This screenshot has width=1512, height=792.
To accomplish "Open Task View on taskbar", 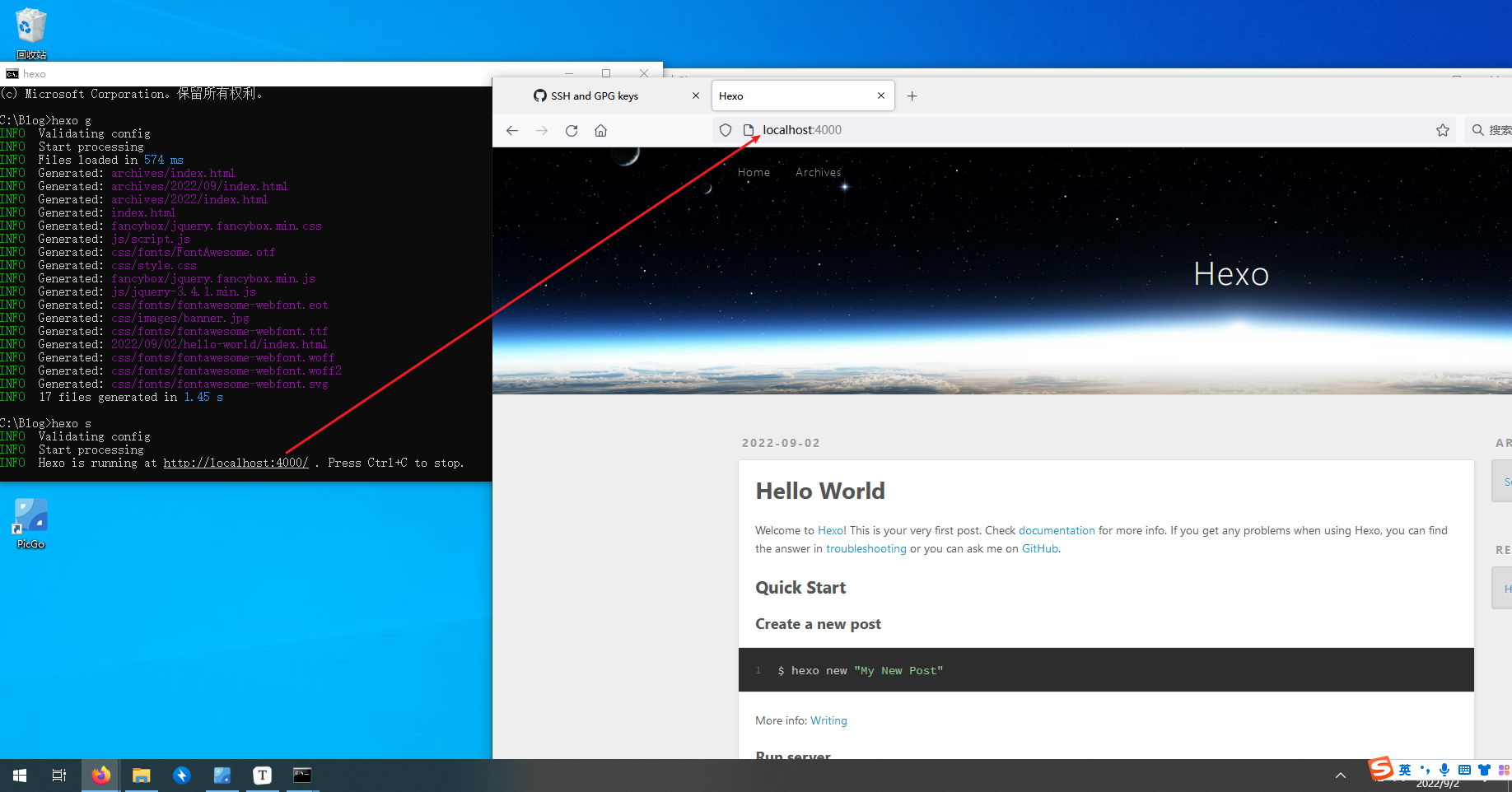I will click(59, 775).
